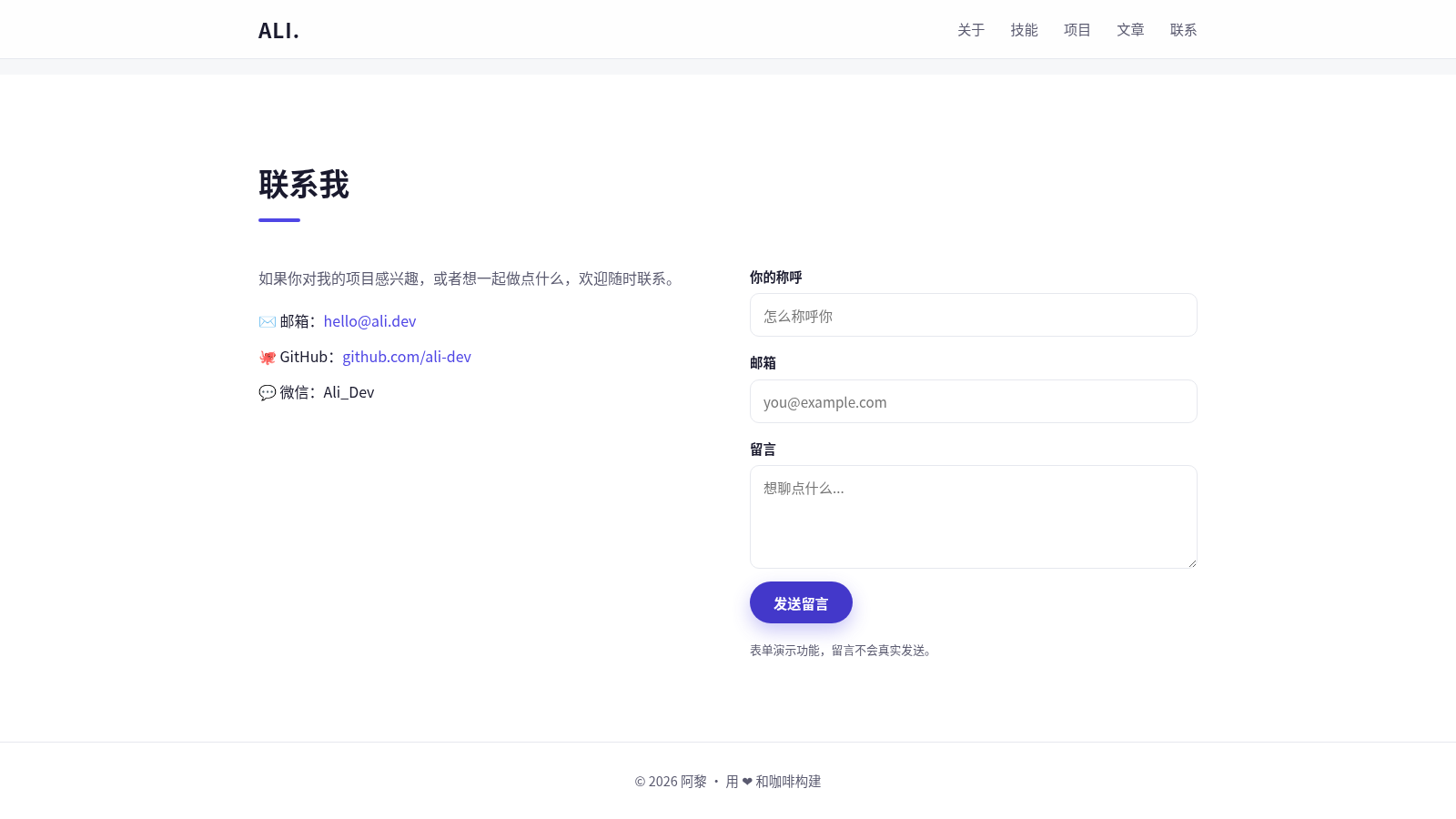Click the octopus emoji beside GitHub

coord(267,357)
